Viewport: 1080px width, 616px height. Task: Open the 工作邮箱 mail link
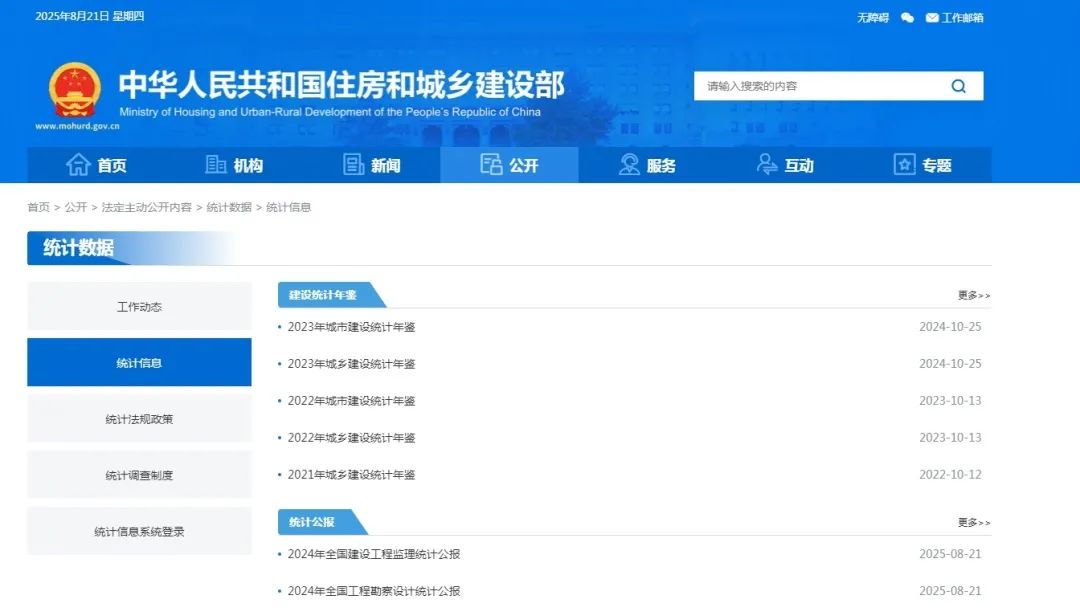pyautogui.click(x=954, y=18)
